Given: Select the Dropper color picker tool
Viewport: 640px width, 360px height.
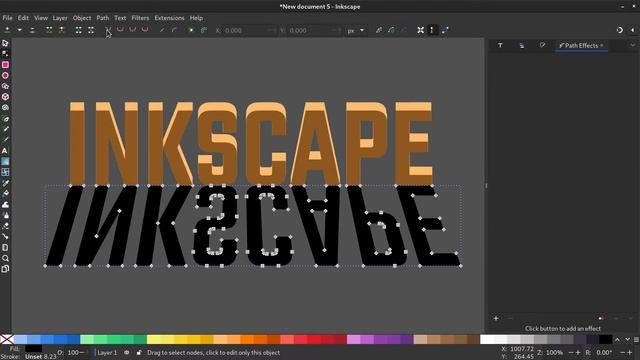Looking at the screenshot, I should point(5,183).
